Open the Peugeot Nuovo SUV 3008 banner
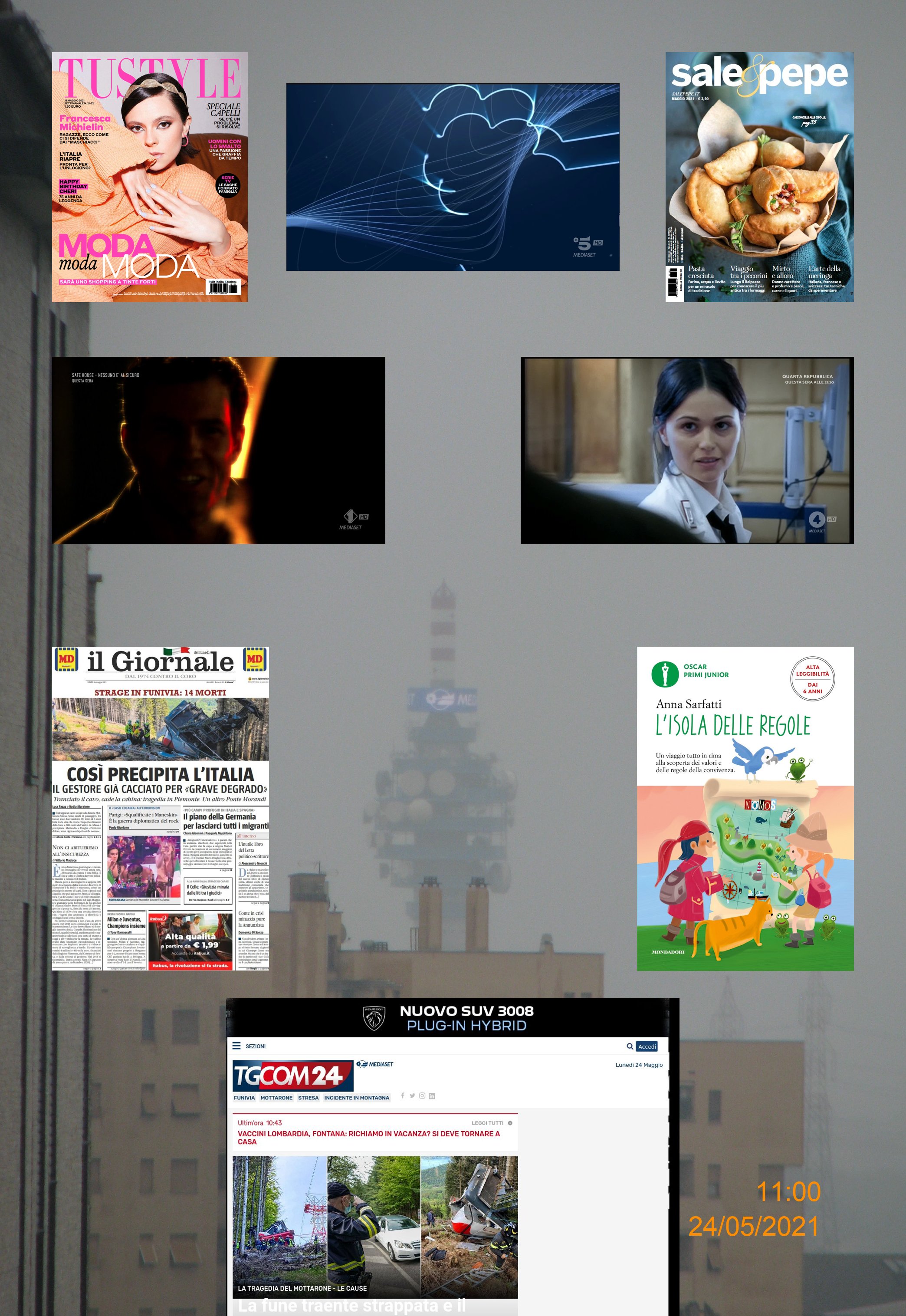The width and height of the screenshot is (906, 1316). [x=447, y=1018]
